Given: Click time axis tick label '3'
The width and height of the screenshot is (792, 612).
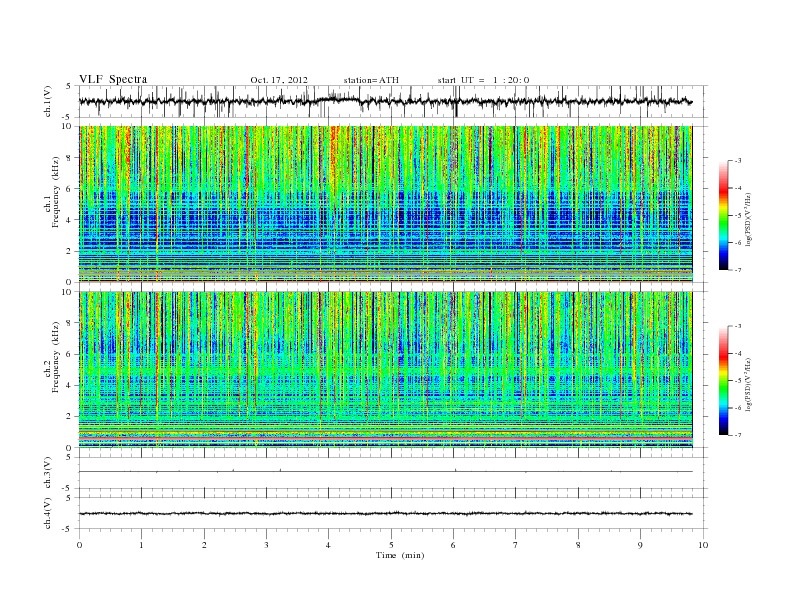Looking at the screenshot, I should pos(266,545).
